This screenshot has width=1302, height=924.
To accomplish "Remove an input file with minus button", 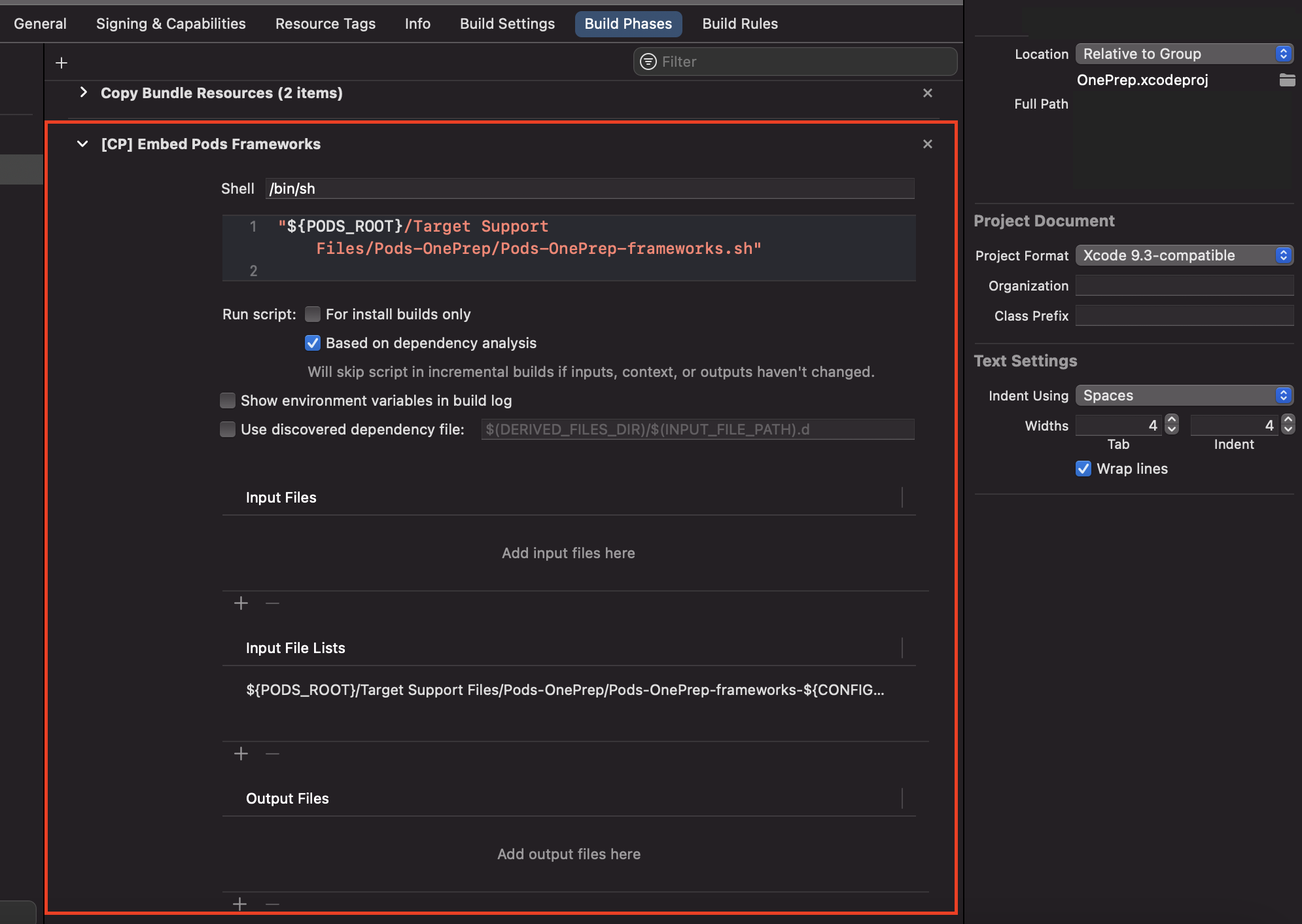I will point(272,603).
